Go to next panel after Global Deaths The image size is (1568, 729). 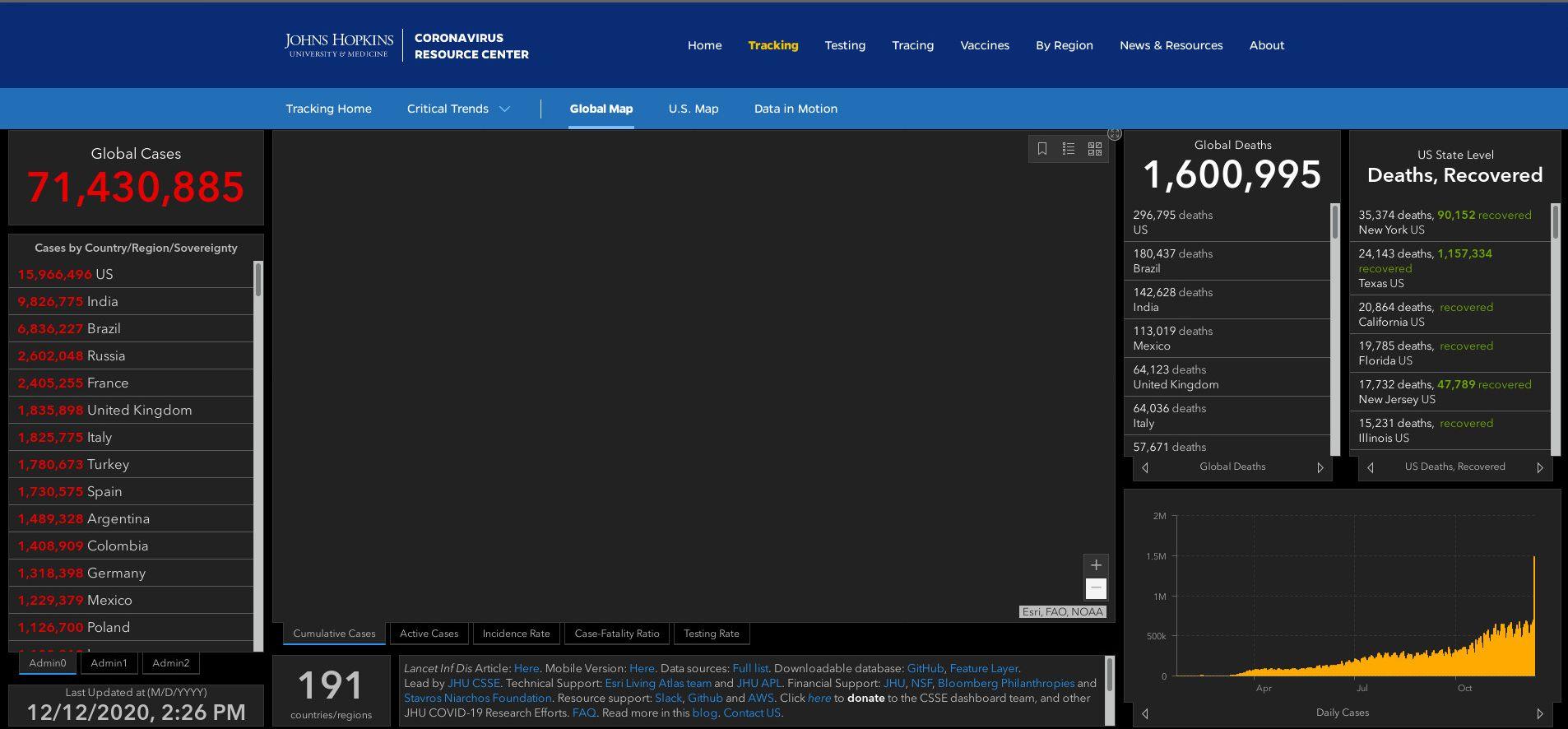1320,467
